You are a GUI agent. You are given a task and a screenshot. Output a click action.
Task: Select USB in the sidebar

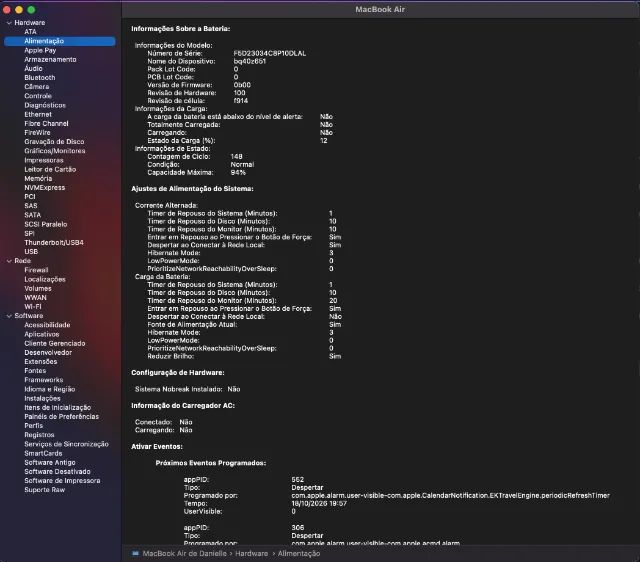tap(31, 251)
